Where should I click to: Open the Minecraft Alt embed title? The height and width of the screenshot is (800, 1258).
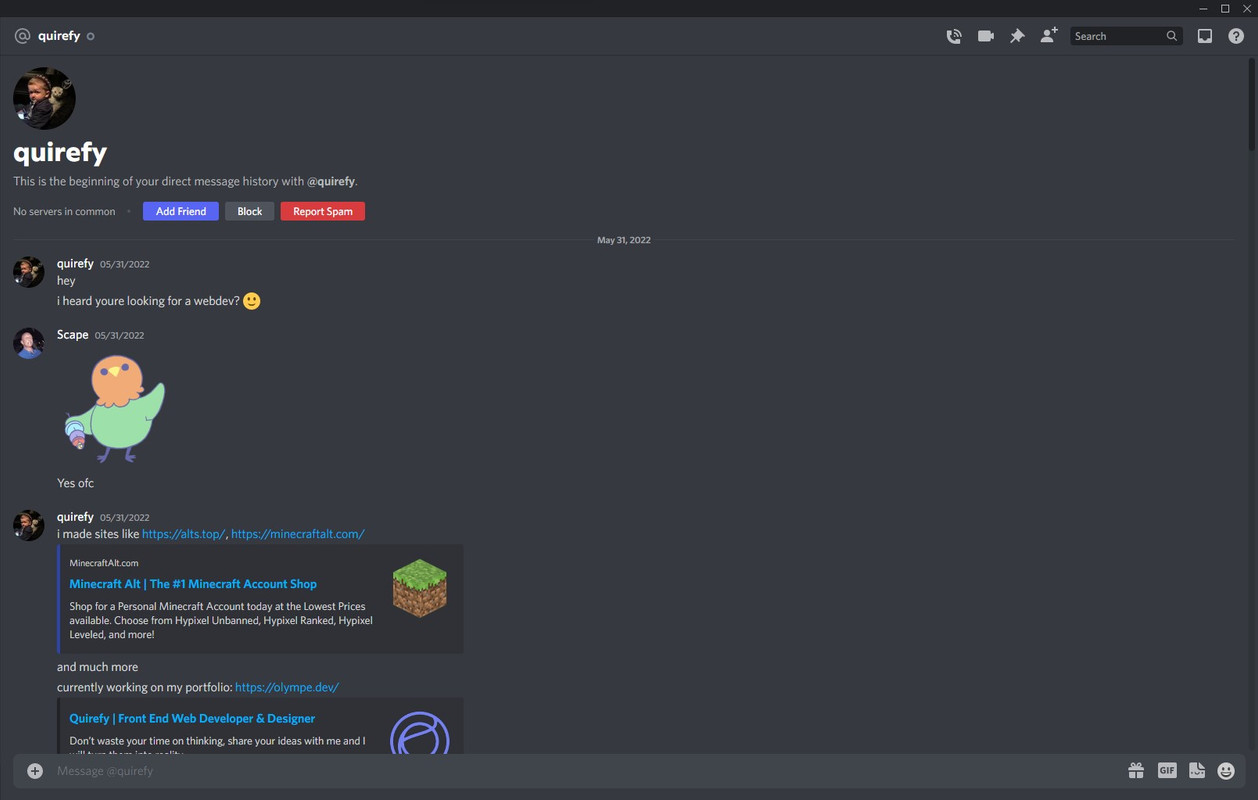tap(193, 584)
